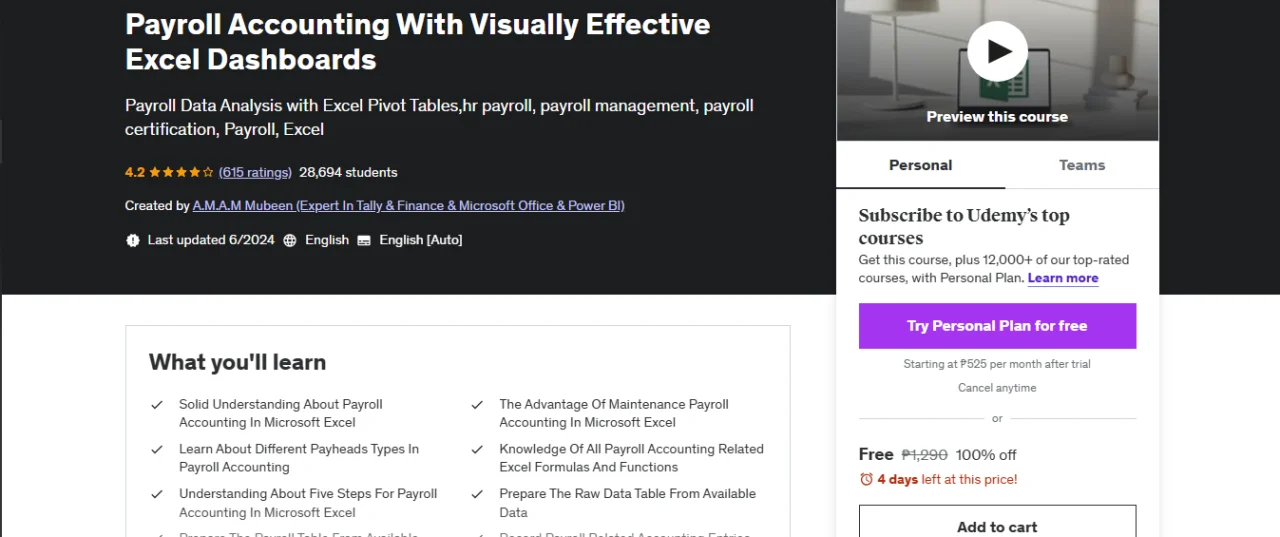Viewport: 1280px width, 537px height.
Task: Switch to the Teams tab
Action: coord(1082,165)
